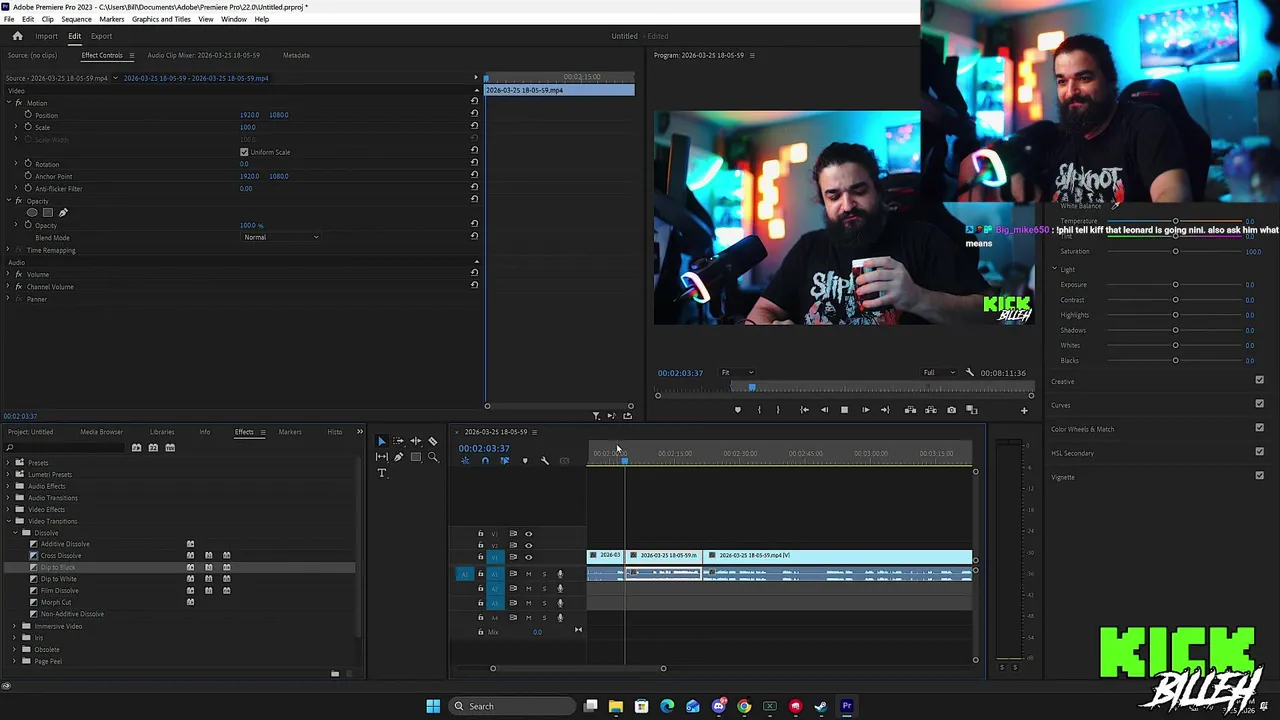Open the Fit zoom level dropdown
The image size is (1280, 720).
[x=738, y=373]
